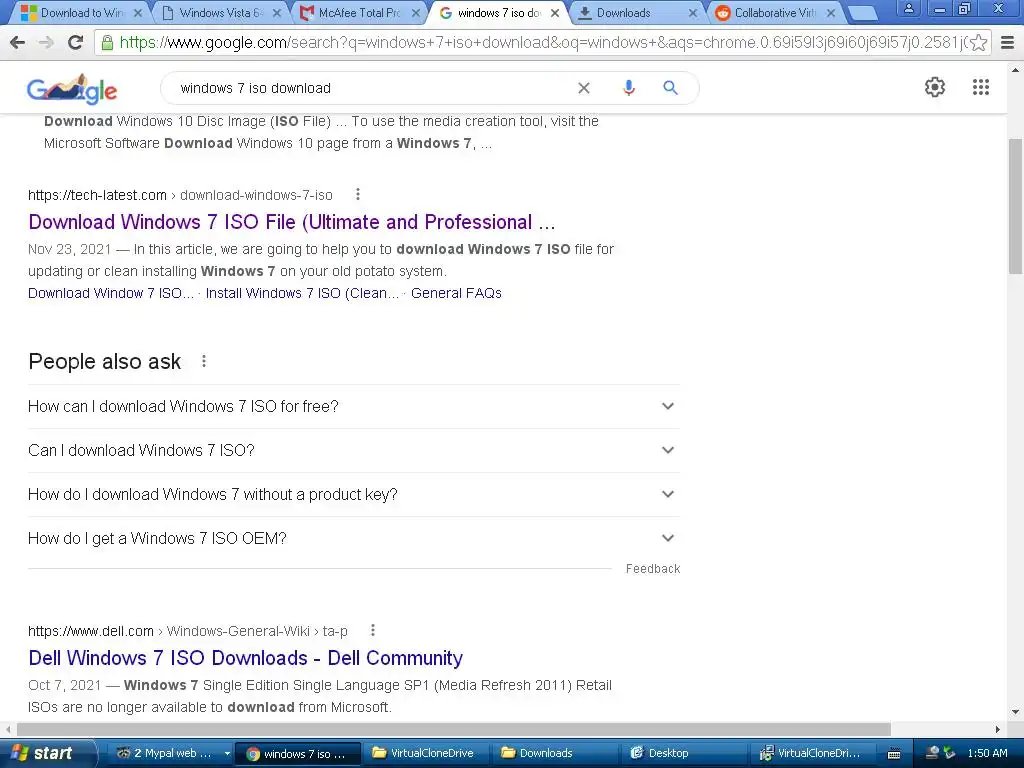Reload the page with the refresh icon

76,42
